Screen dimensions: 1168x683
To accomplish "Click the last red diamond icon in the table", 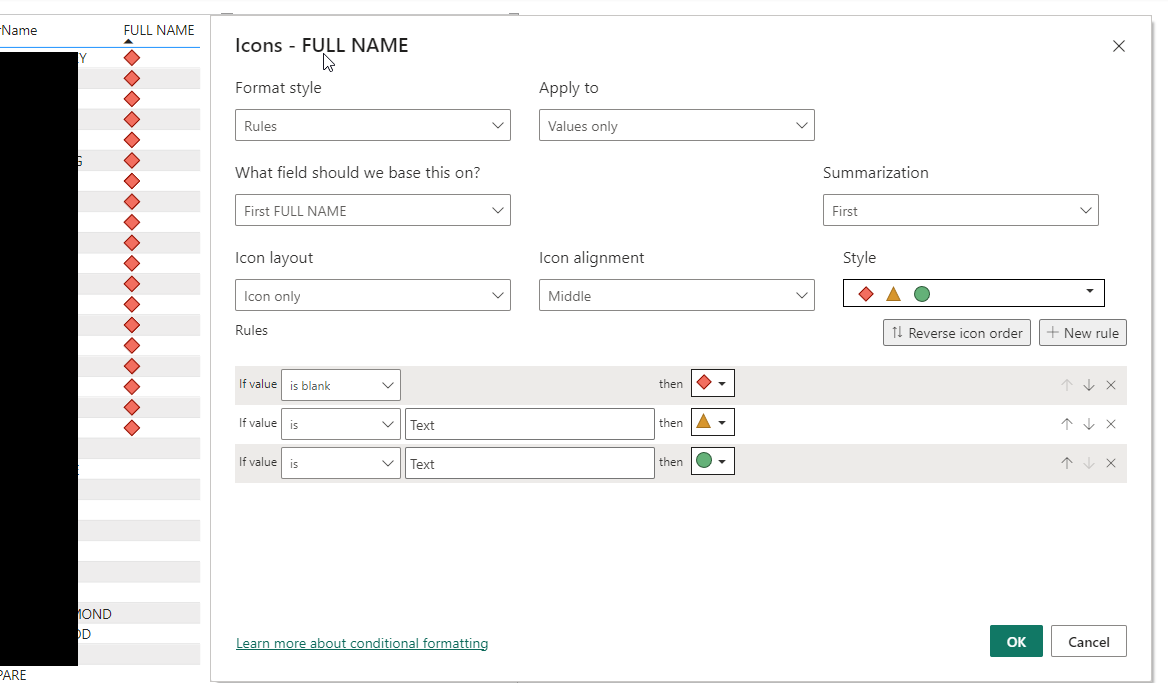I will tap(132, 428).
